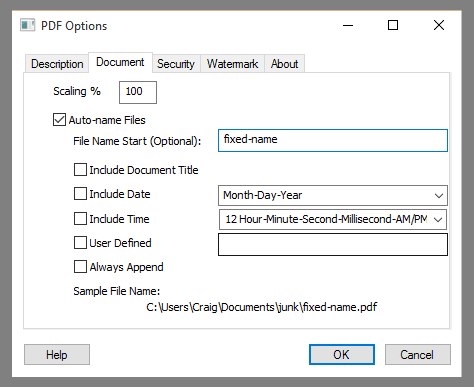Close the PDF Options dialog
This screenshot has width=474, height=387.
click(x=439, y=25)
